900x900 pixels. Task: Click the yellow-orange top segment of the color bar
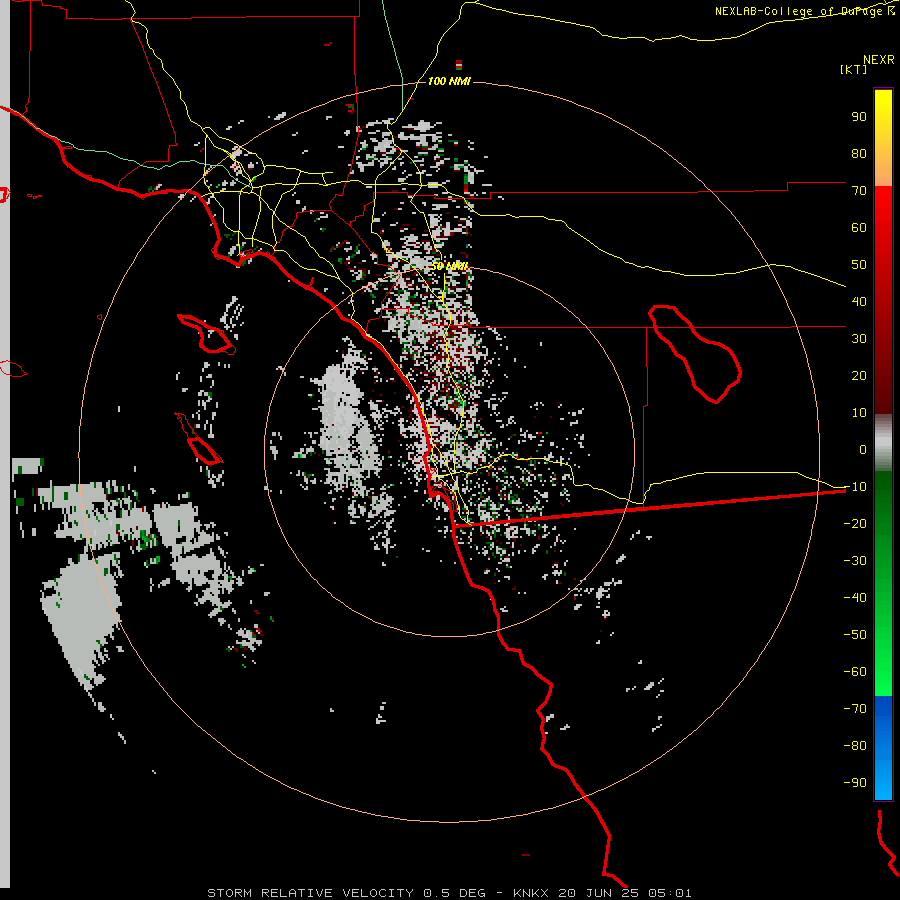point(883,138)
